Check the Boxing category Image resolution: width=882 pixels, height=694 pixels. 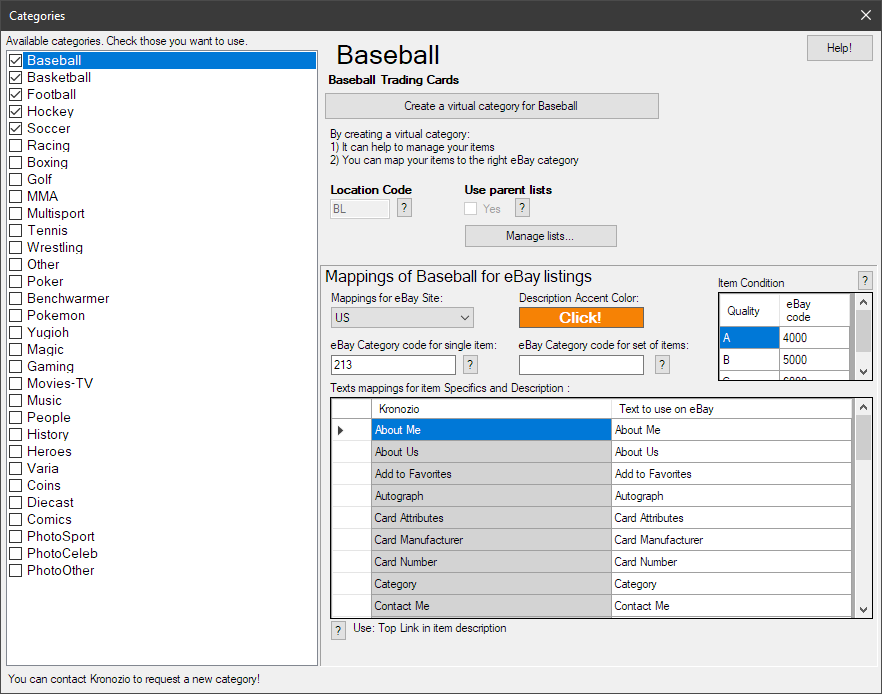pyautogui.click(x=16, y=163)
